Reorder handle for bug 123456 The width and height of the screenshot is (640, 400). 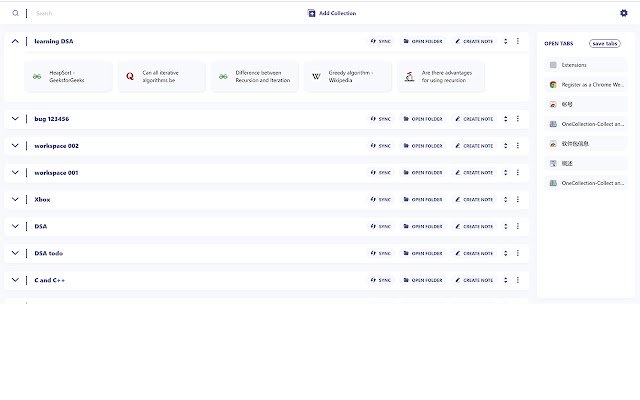505,119
